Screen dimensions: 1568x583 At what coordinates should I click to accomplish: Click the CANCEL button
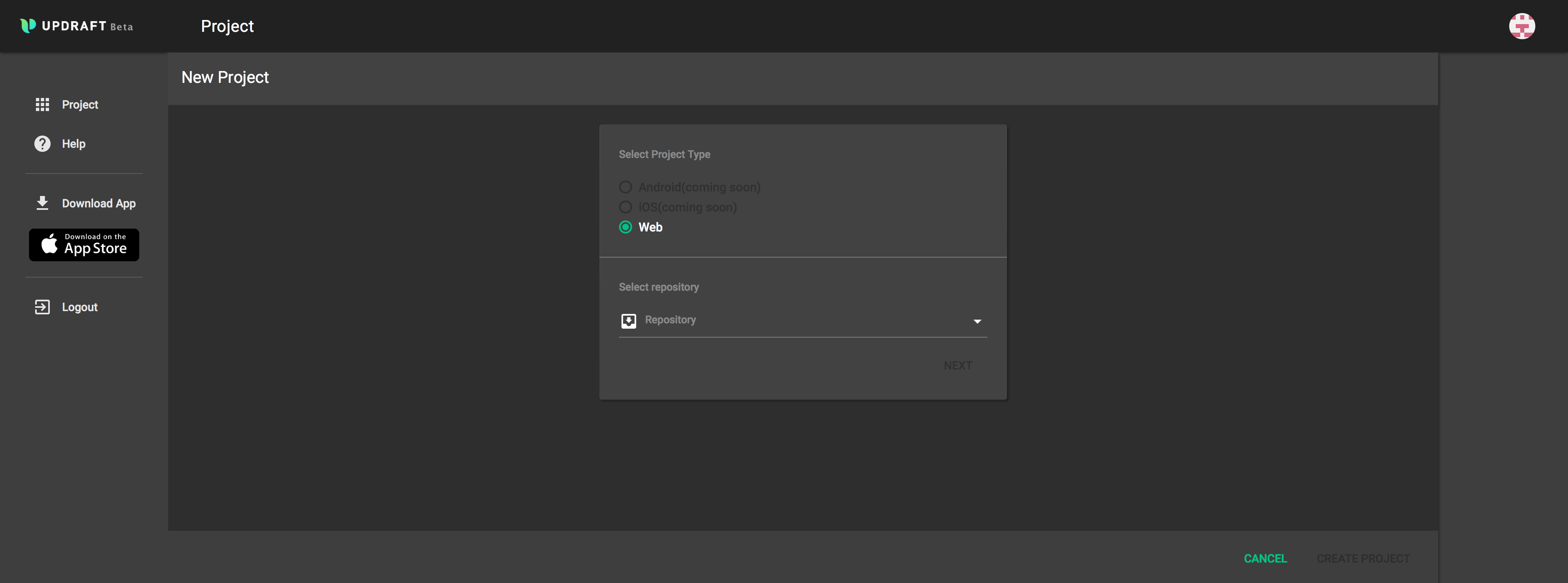coord(1265,558)
